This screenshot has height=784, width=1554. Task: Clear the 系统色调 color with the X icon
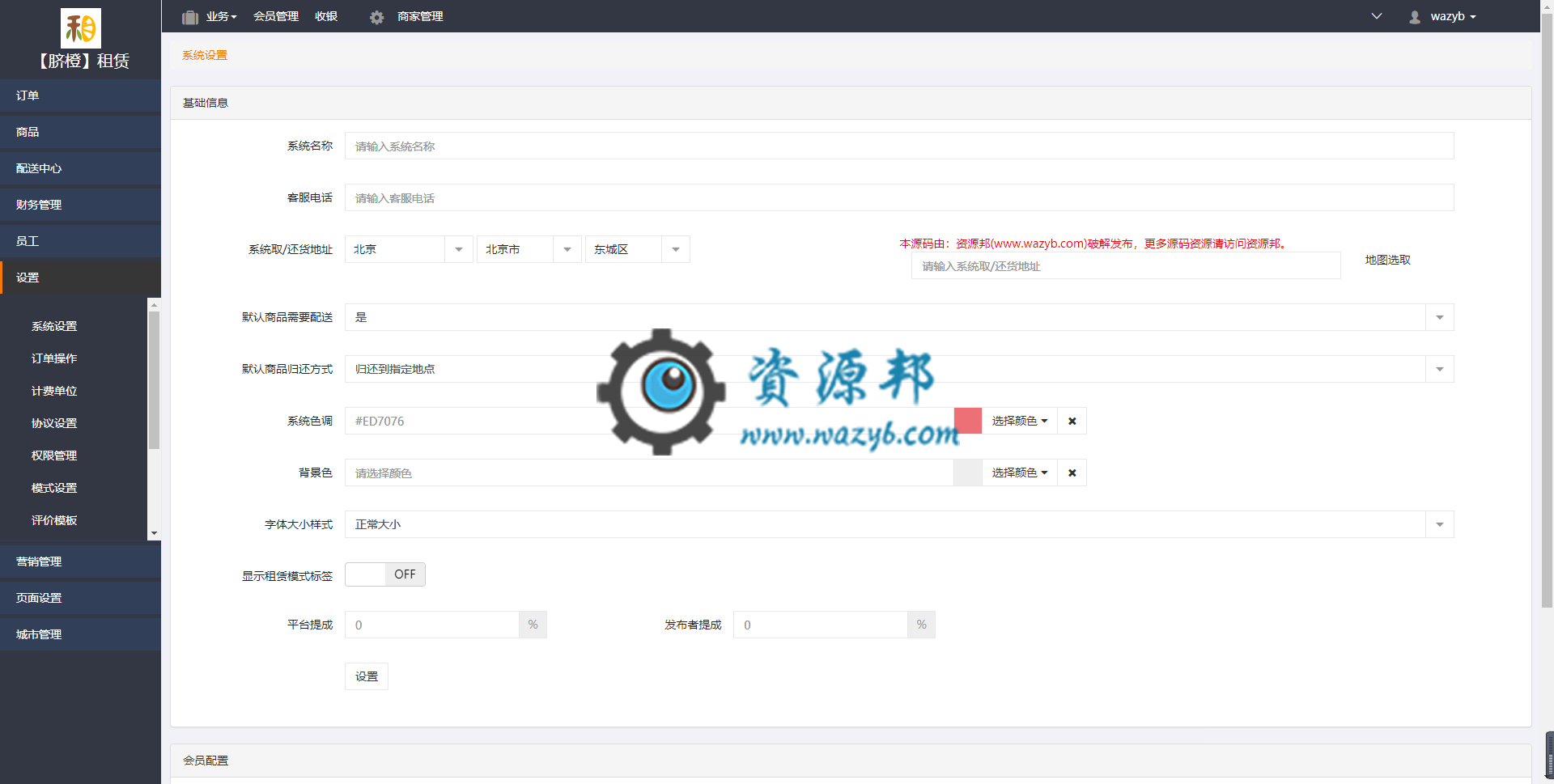1072,421
